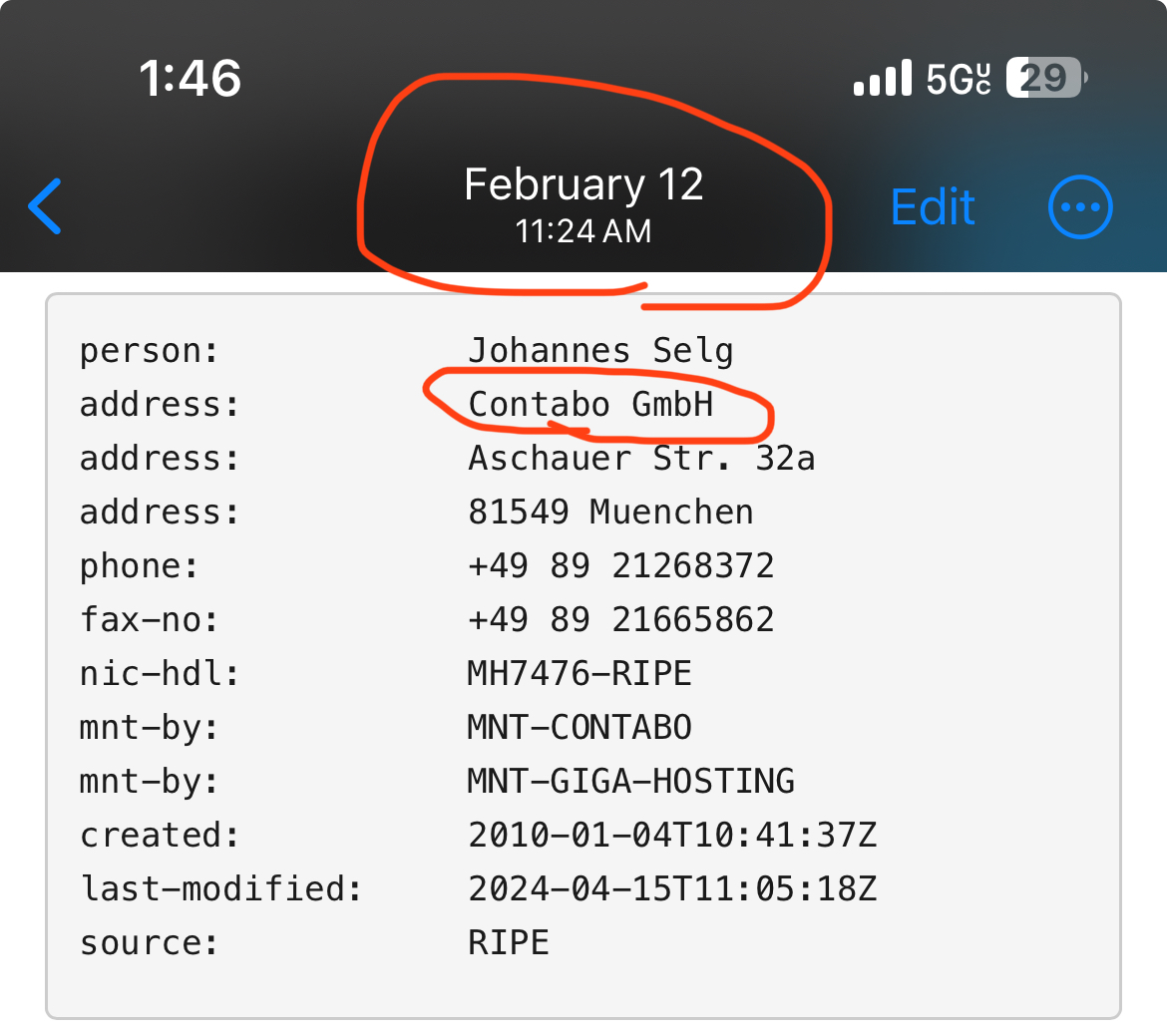This screenshot has width=1167, height=1036.
Task: Tap the last-modified: field label
Action: pyautogui.click(x=221, y=888)
